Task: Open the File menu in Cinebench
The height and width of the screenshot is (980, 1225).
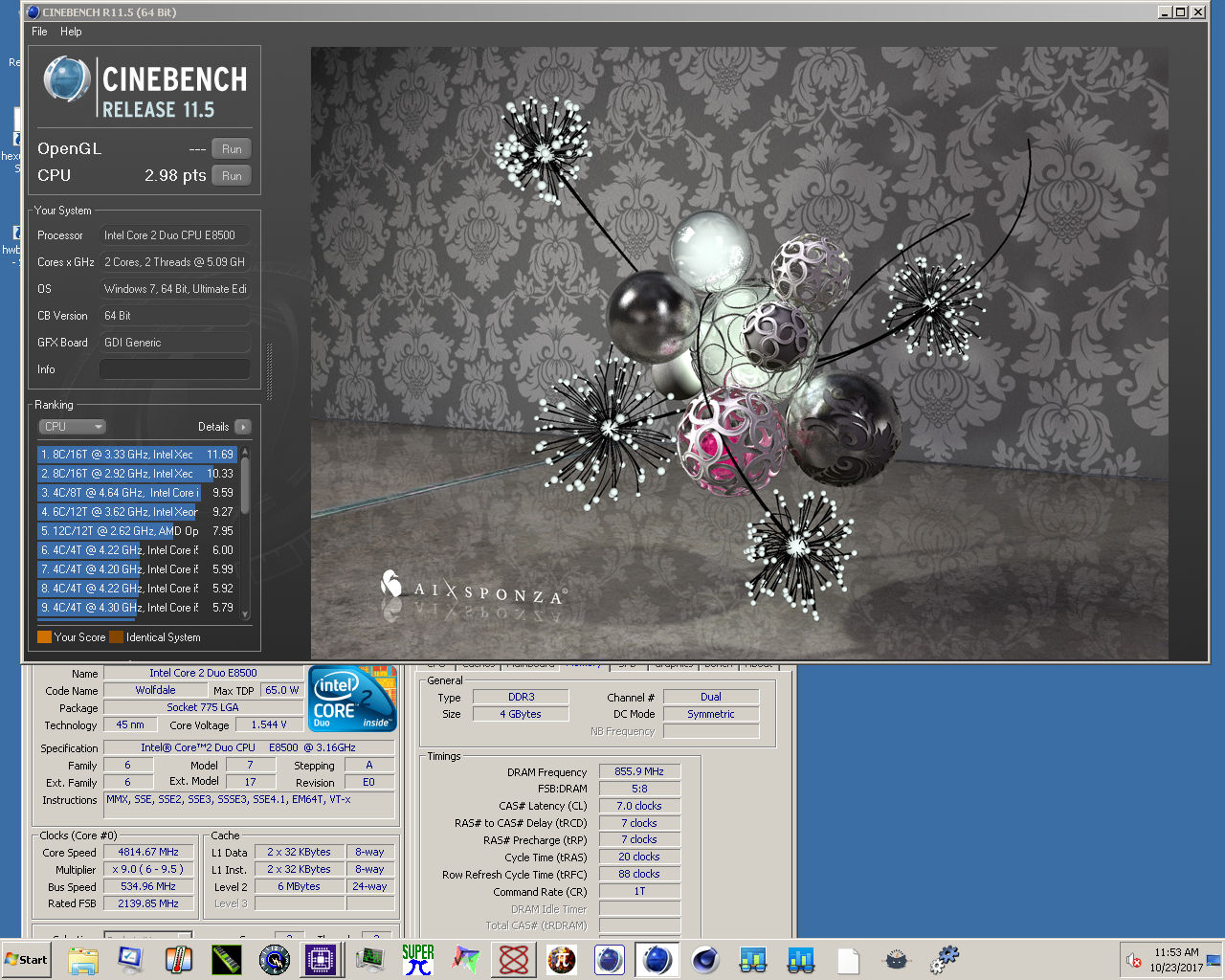Action: [39, 32]
